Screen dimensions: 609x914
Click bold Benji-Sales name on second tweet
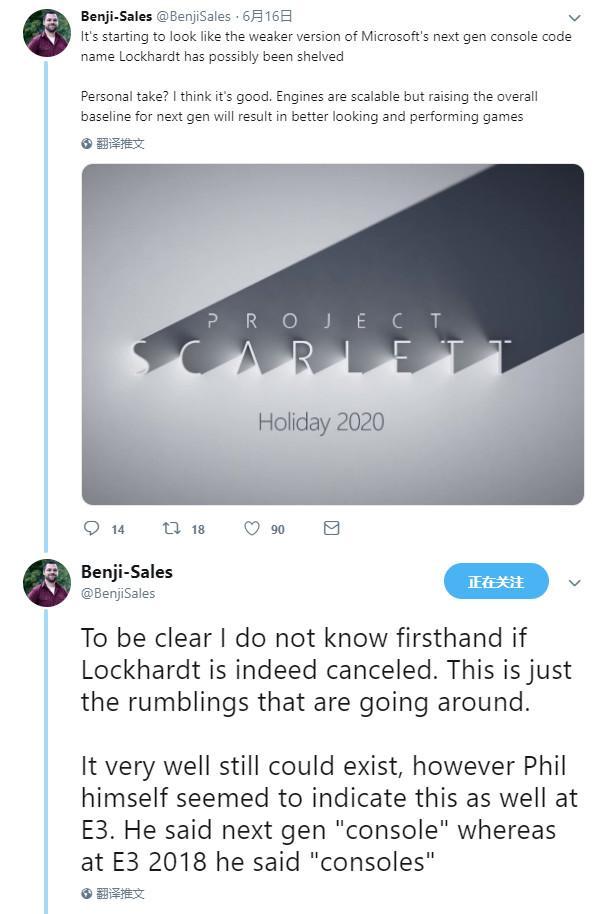click(126, 572)
